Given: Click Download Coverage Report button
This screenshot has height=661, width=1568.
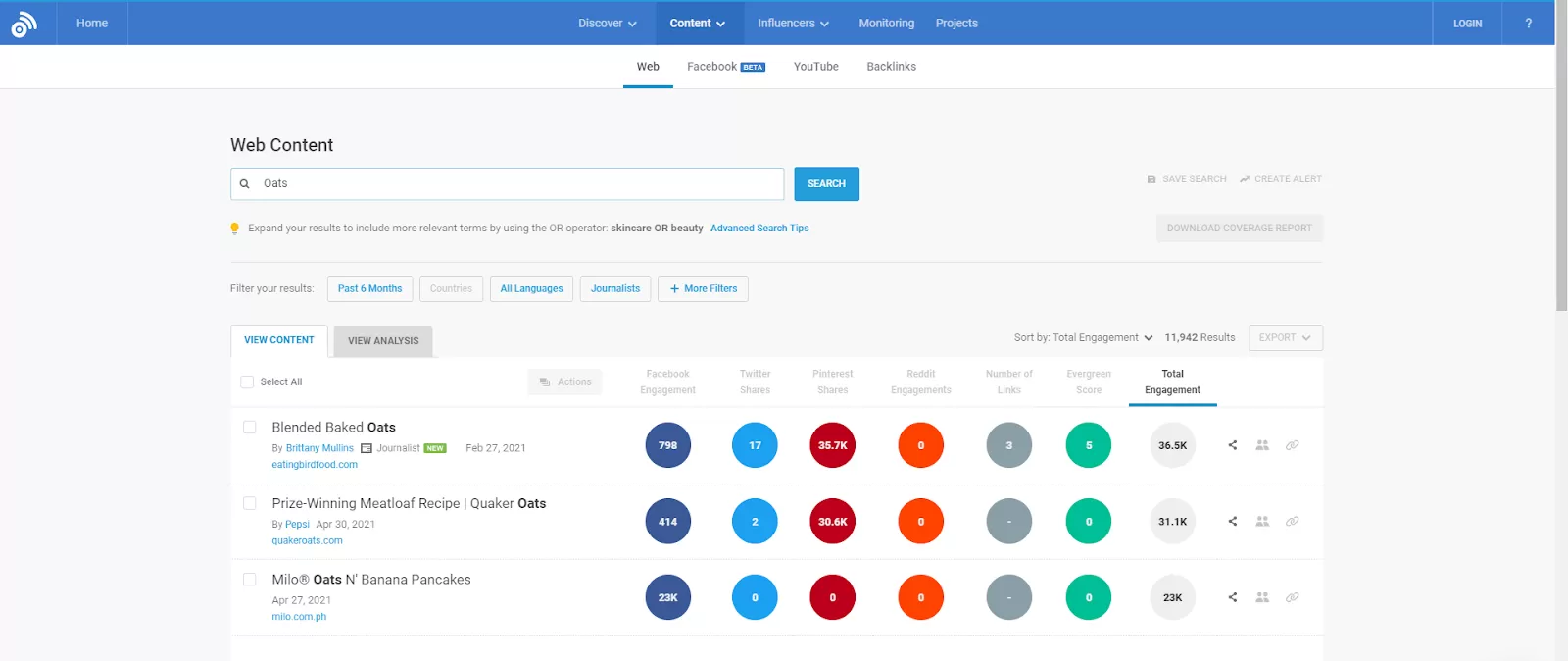Looking at the screenshot, I should (x=1240, y=229).
